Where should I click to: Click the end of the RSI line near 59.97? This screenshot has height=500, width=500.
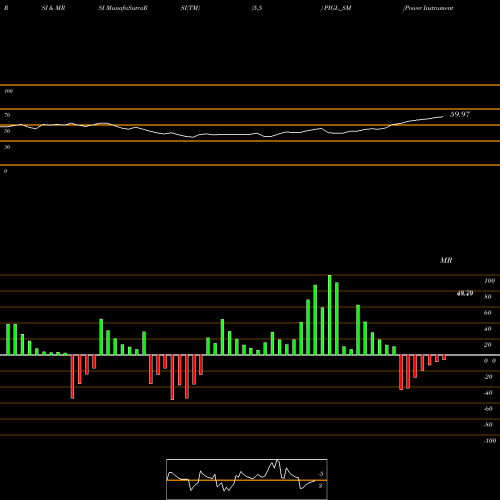pos(443,117)
